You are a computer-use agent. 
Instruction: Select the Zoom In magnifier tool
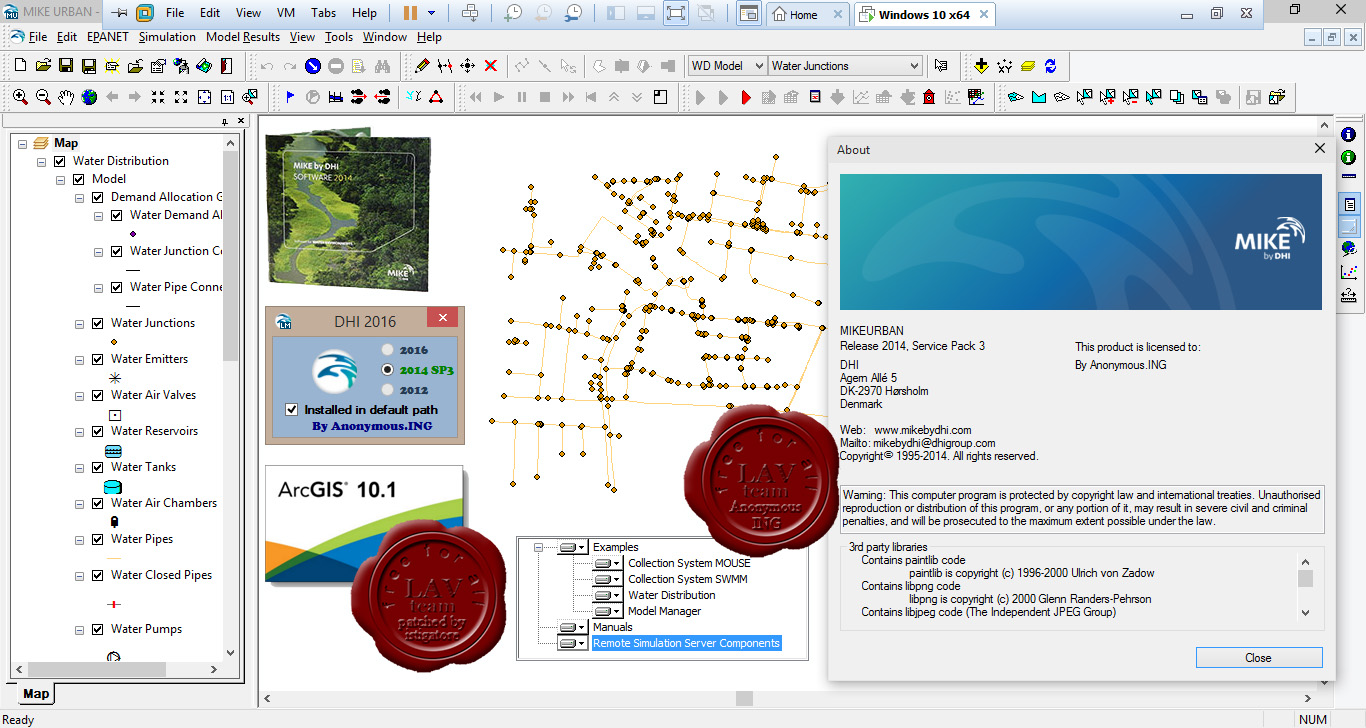pos(20,97)
